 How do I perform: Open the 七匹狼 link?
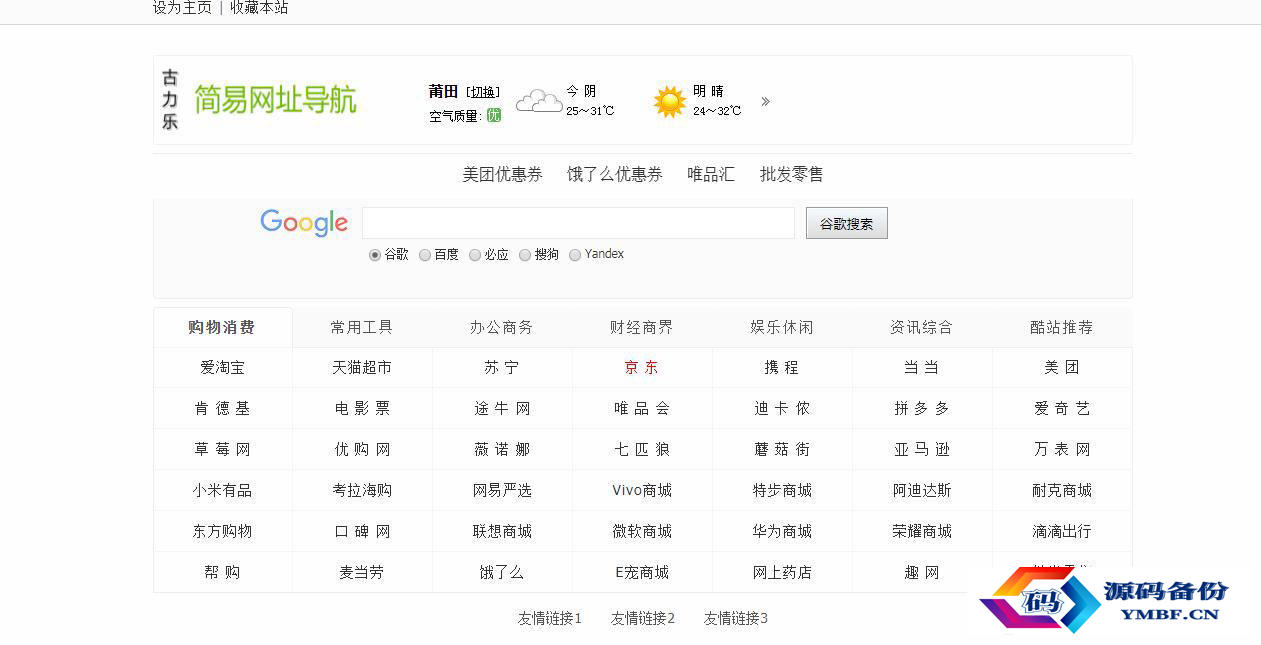(642, 450)
